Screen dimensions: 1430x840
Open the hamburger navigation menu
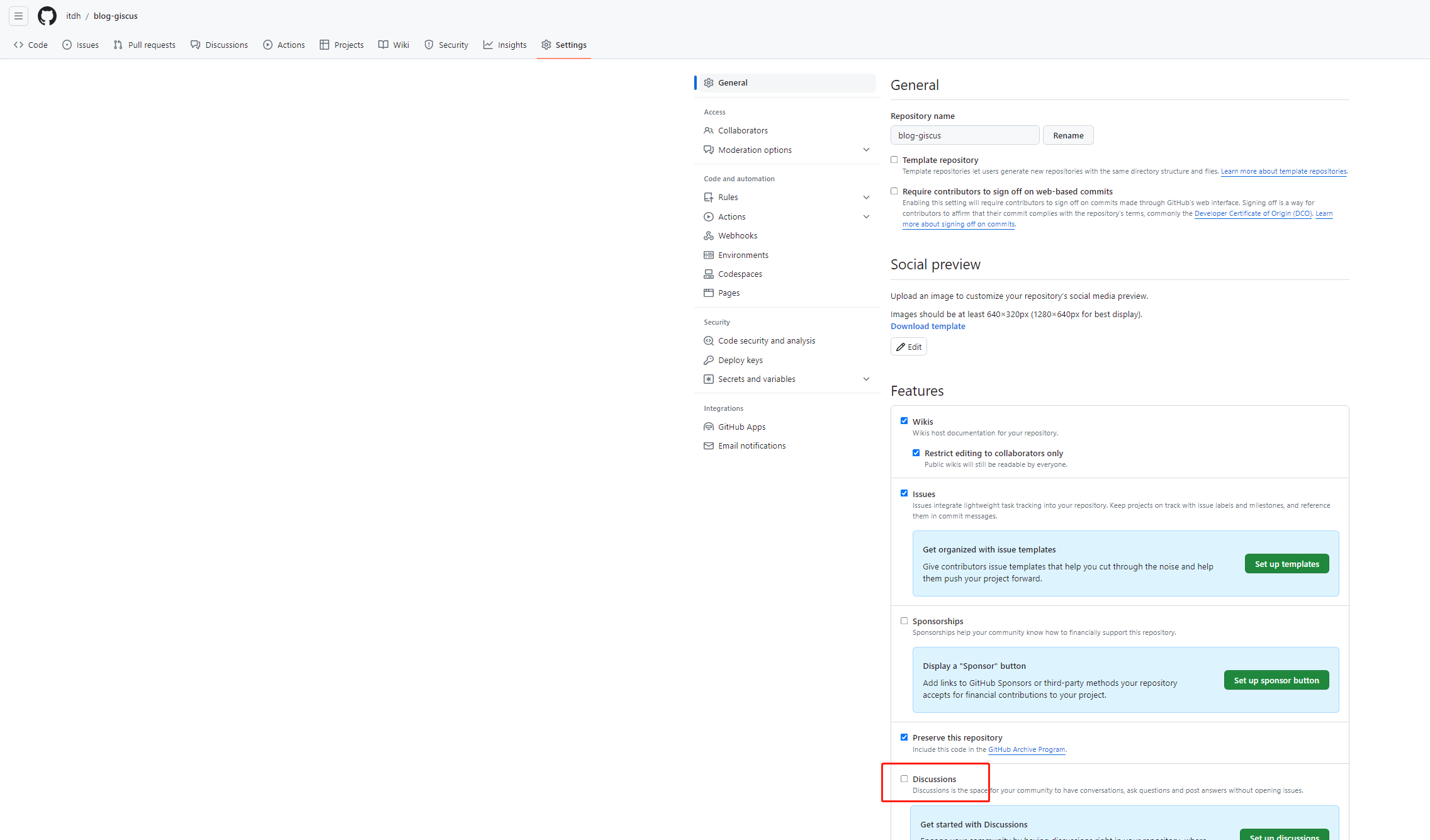pyautogui.click(x=18, y=16)
